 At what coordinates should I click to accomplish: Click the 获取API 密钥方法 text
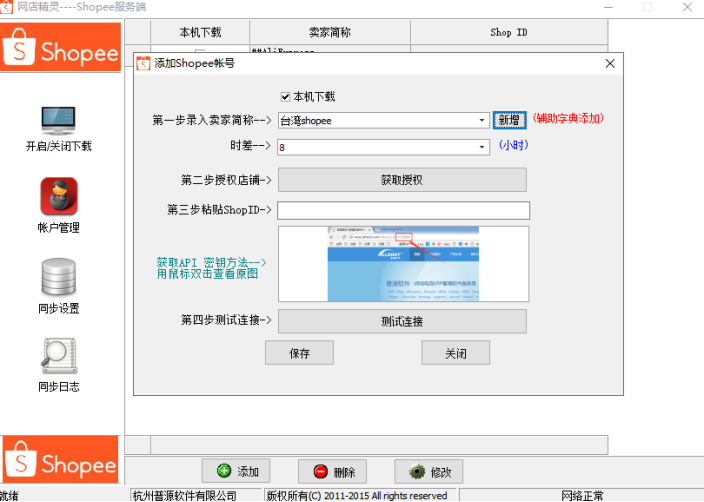click(x=211, y=262)
